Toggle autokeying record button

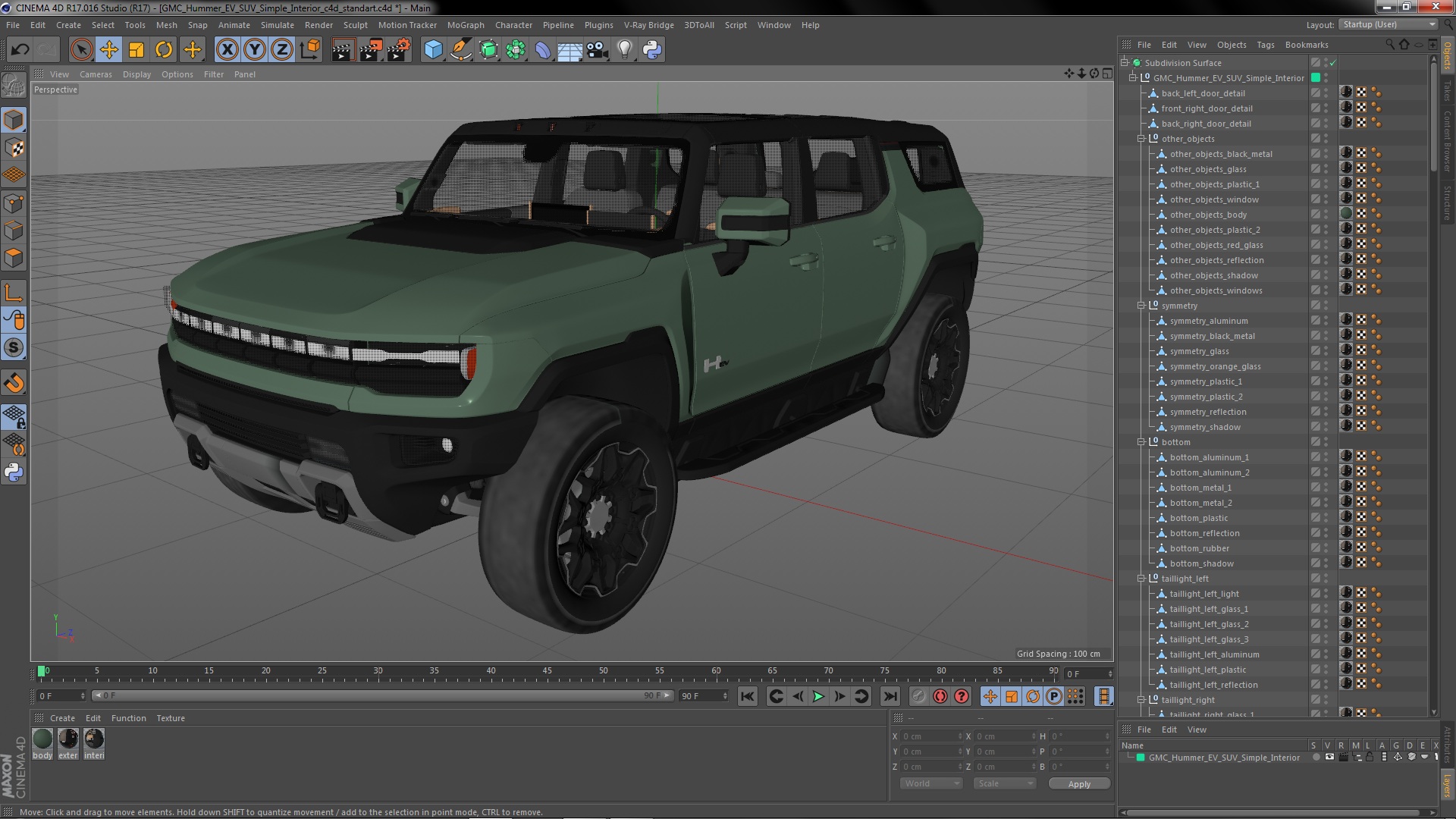pyautogui.click(x=940, y=696)
